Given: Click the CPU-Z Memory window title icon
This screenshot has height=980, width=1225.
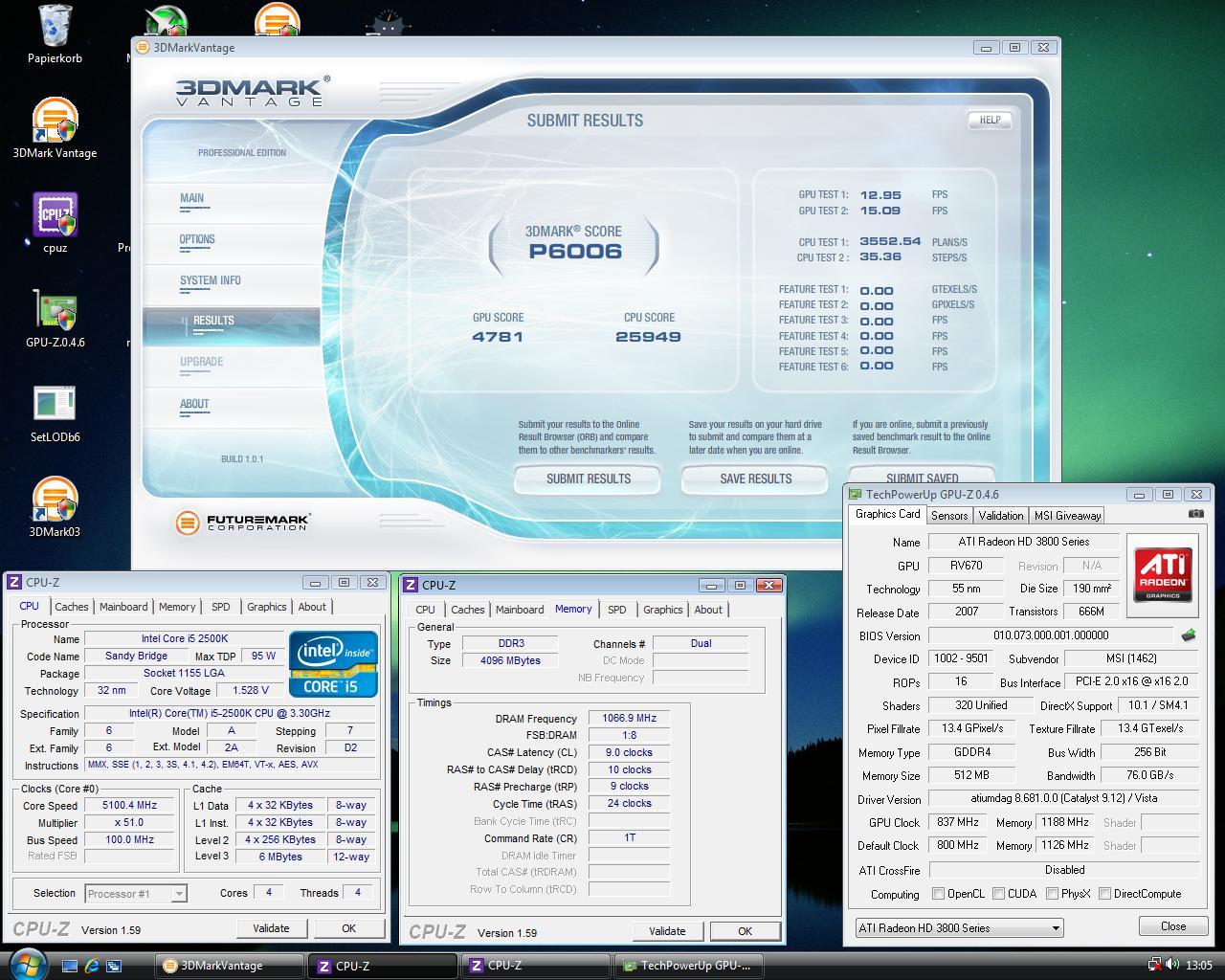Looking at the screenshot, I should [x=411, y=585].
